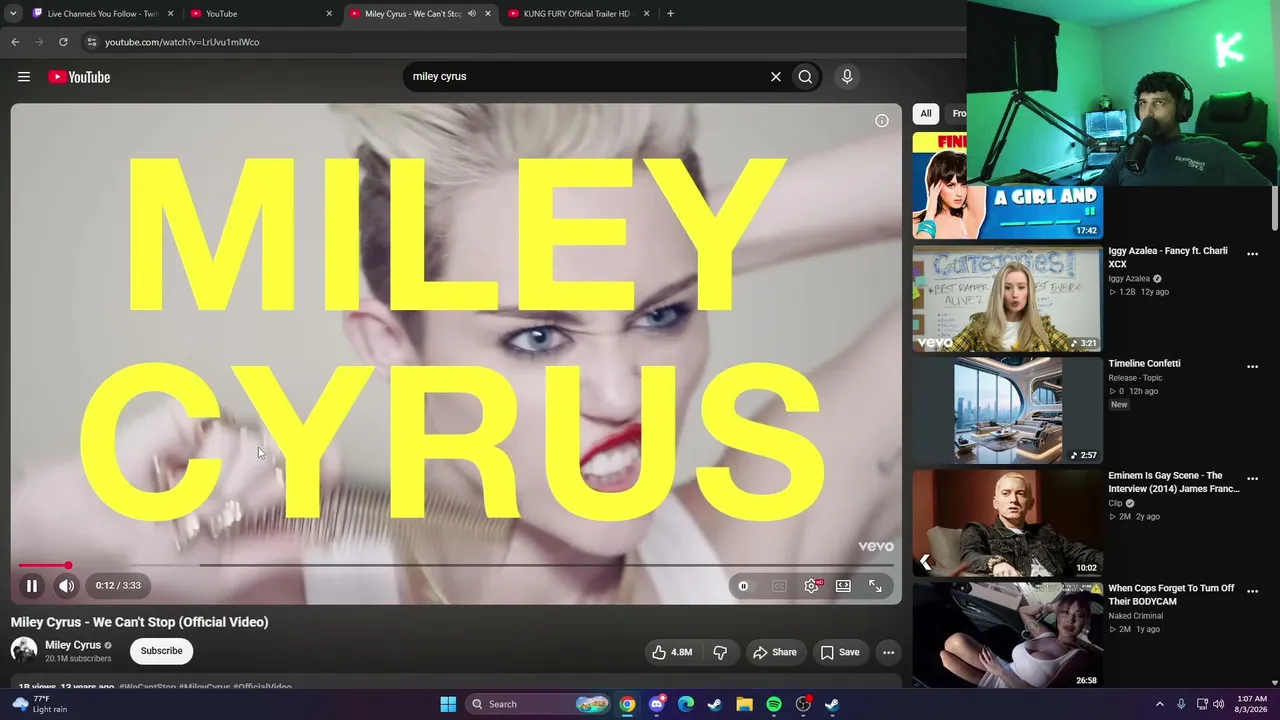Save the video to a playlist
The height and width of the screenshot is (720, 1280).
840,652
